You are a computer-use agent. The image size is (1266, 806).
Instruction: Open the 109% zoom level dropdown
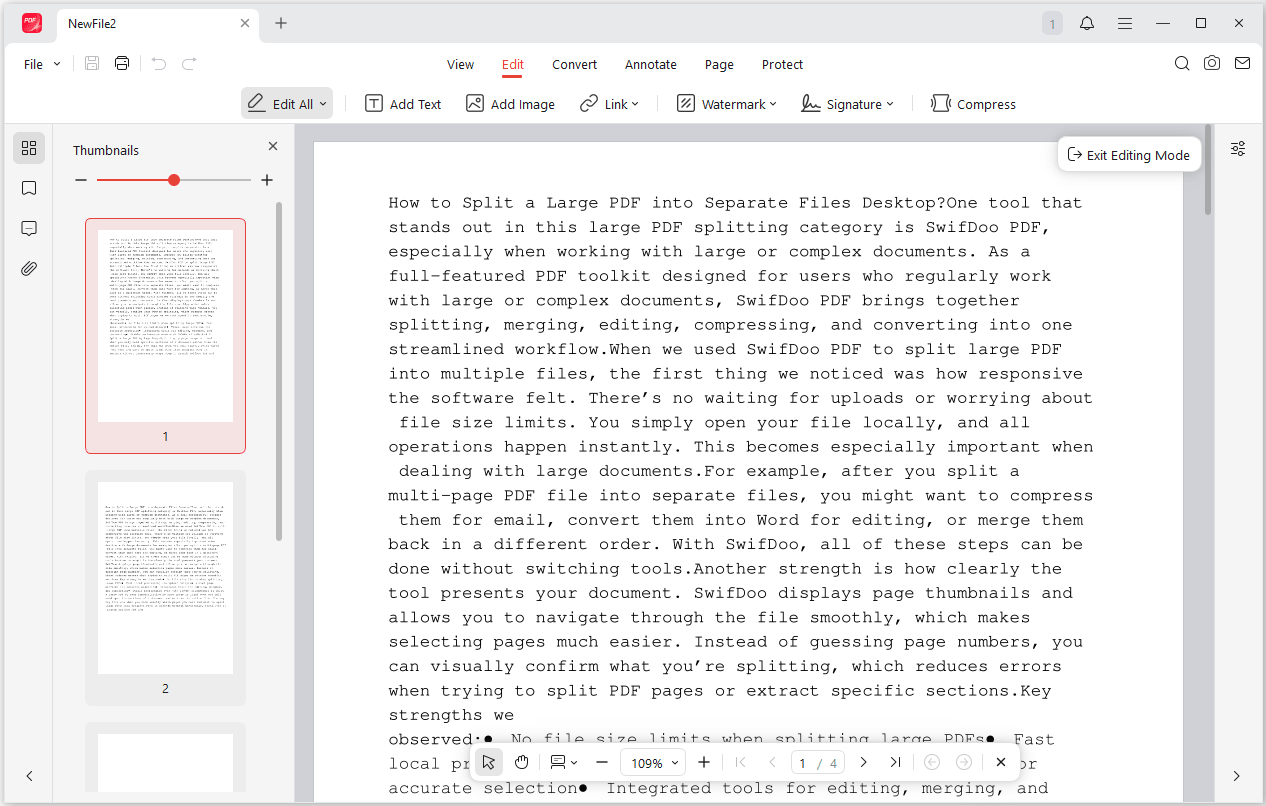point(652,762)
